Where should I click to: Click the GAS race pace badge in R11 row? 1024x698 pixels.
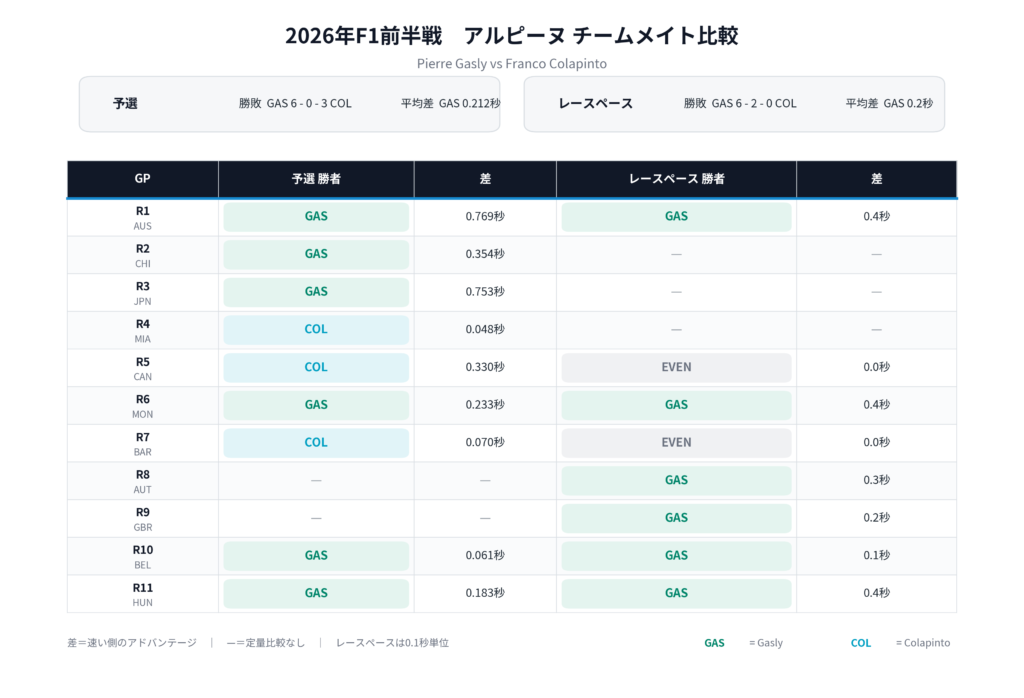677,594
